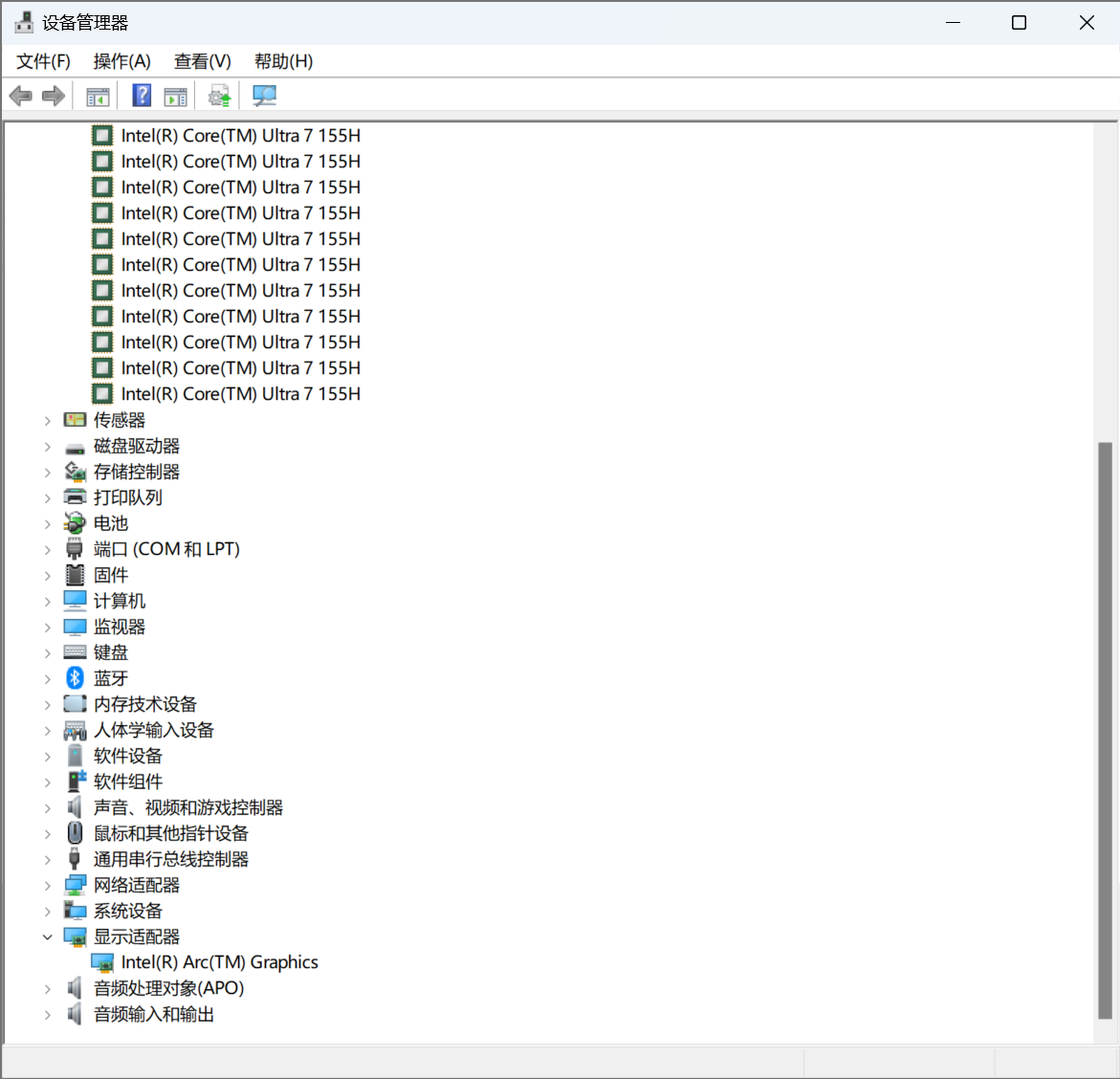Click the vertical scrollbar thumb

point(1105,730)
